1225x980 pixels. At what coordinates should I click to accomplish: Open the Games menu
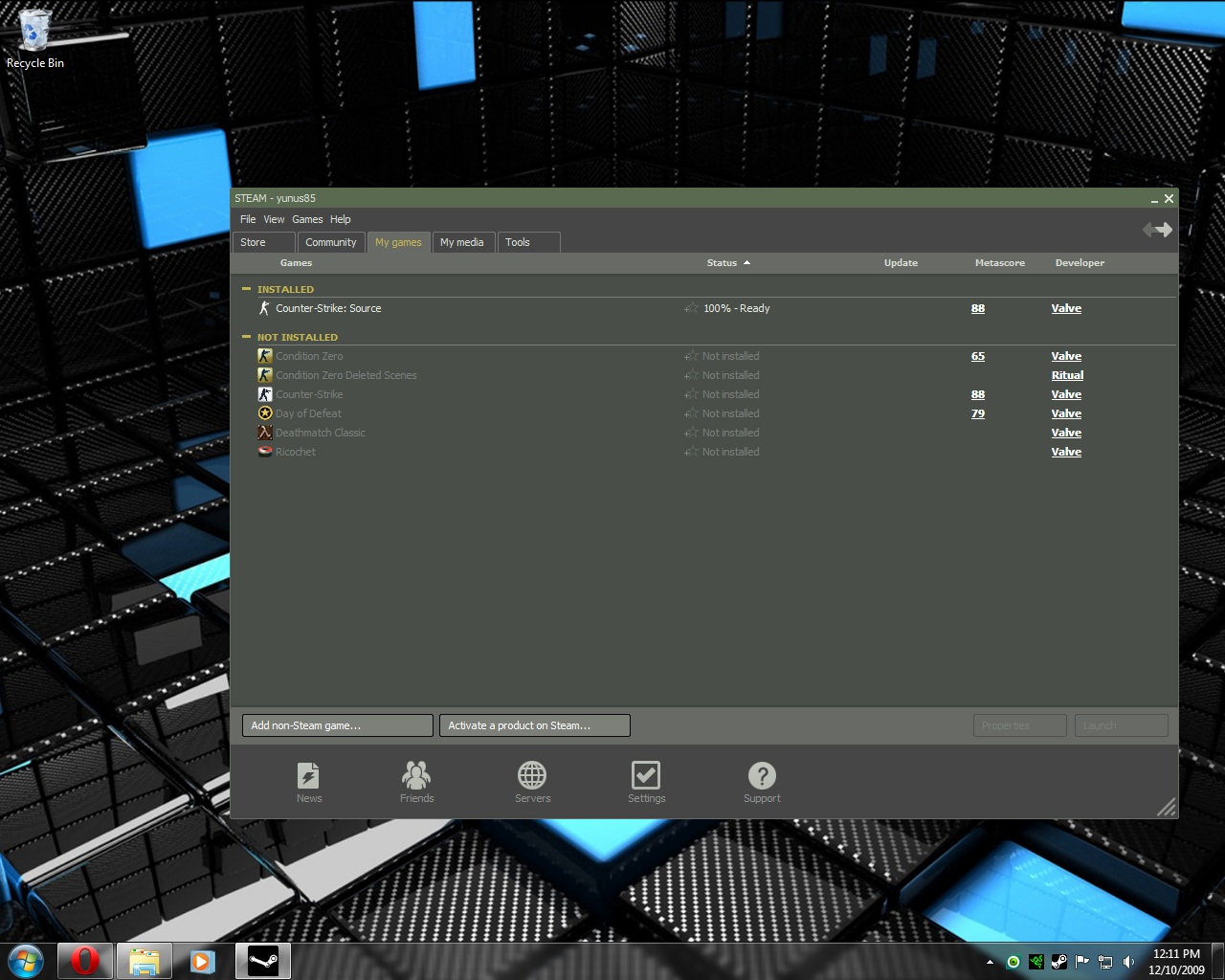(x=307, y=219)
